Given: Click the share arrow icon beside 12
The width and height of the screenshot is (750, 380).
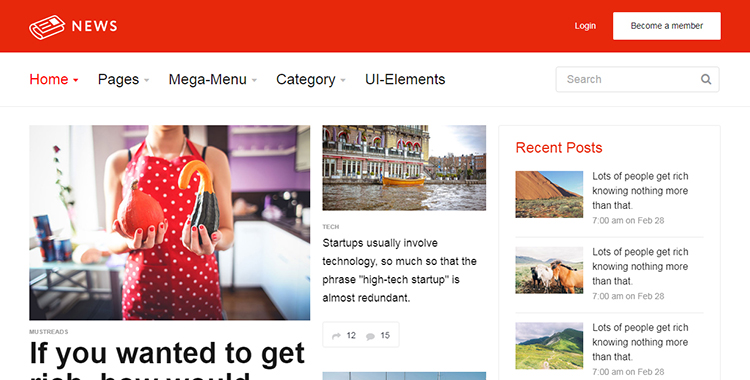Looking at the screenshot, I should (x=336, y=336).
